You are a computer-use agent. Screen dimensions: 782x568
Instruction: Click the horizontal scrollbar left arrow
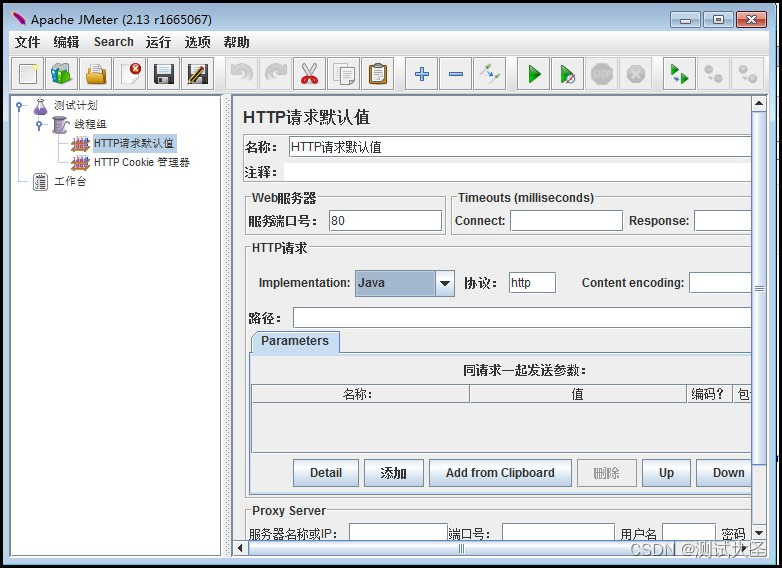240,549
